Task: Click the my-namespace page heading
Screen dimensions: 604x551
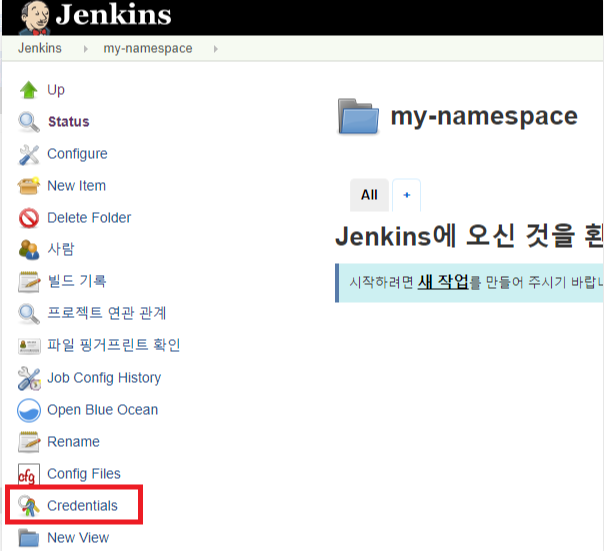Action: 484,116
